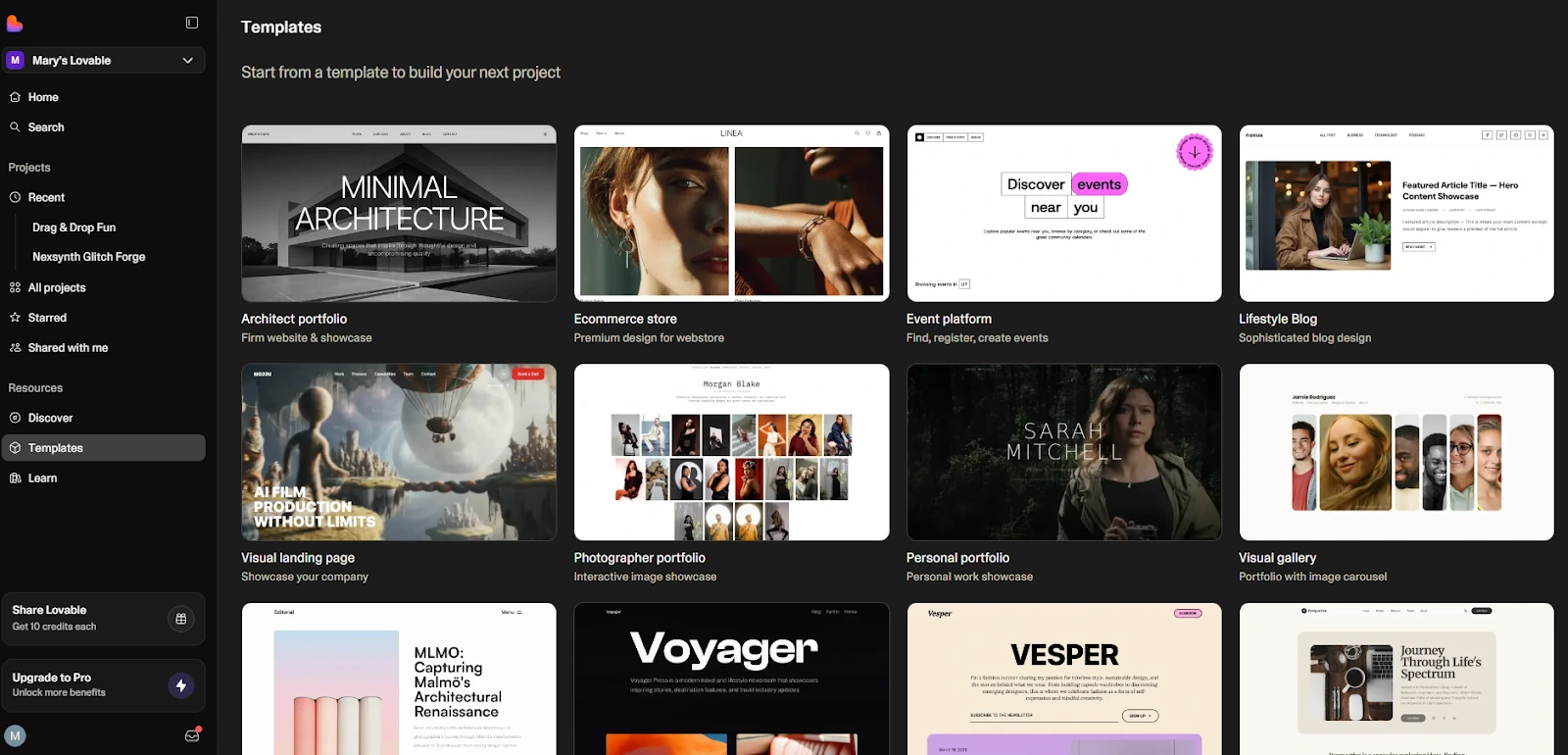1568x755 pixels.
Task: Open the Nexsynth Glitch Forge project
Action: click(88, 257)
